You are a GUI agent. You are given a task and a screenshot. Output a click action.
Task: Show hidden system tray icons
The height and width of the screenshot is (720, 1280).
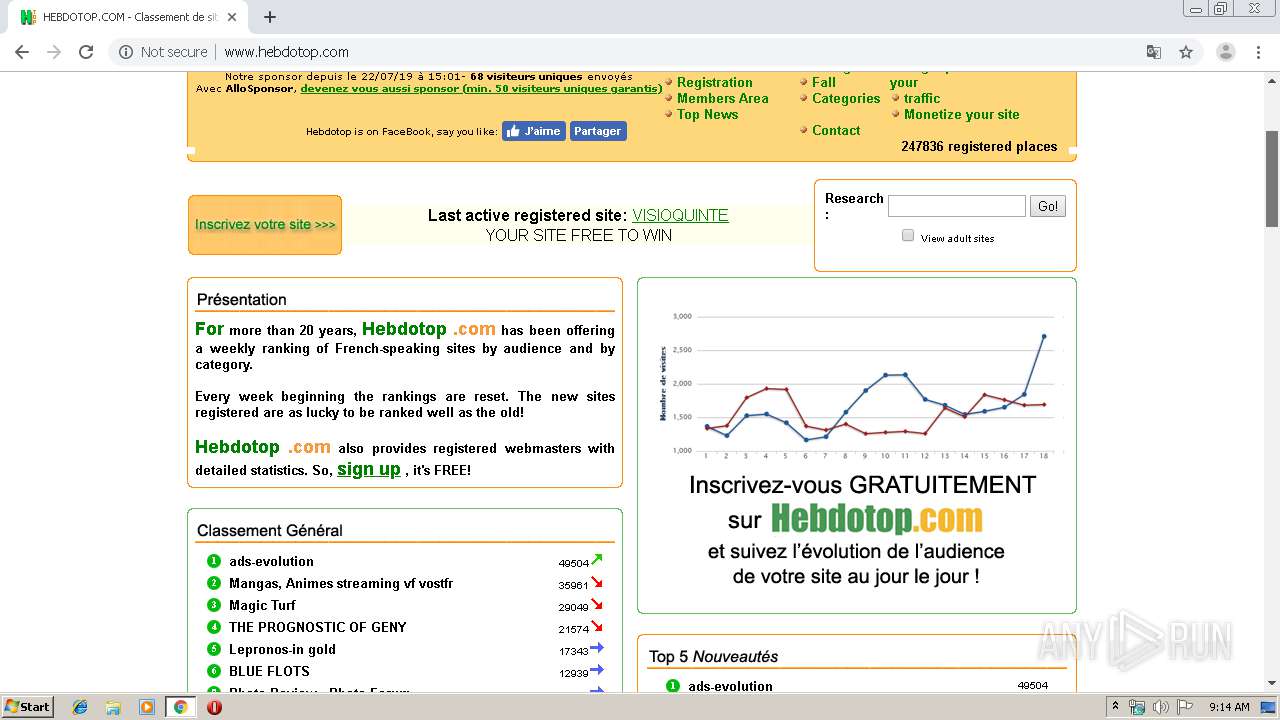point(1115,707)
